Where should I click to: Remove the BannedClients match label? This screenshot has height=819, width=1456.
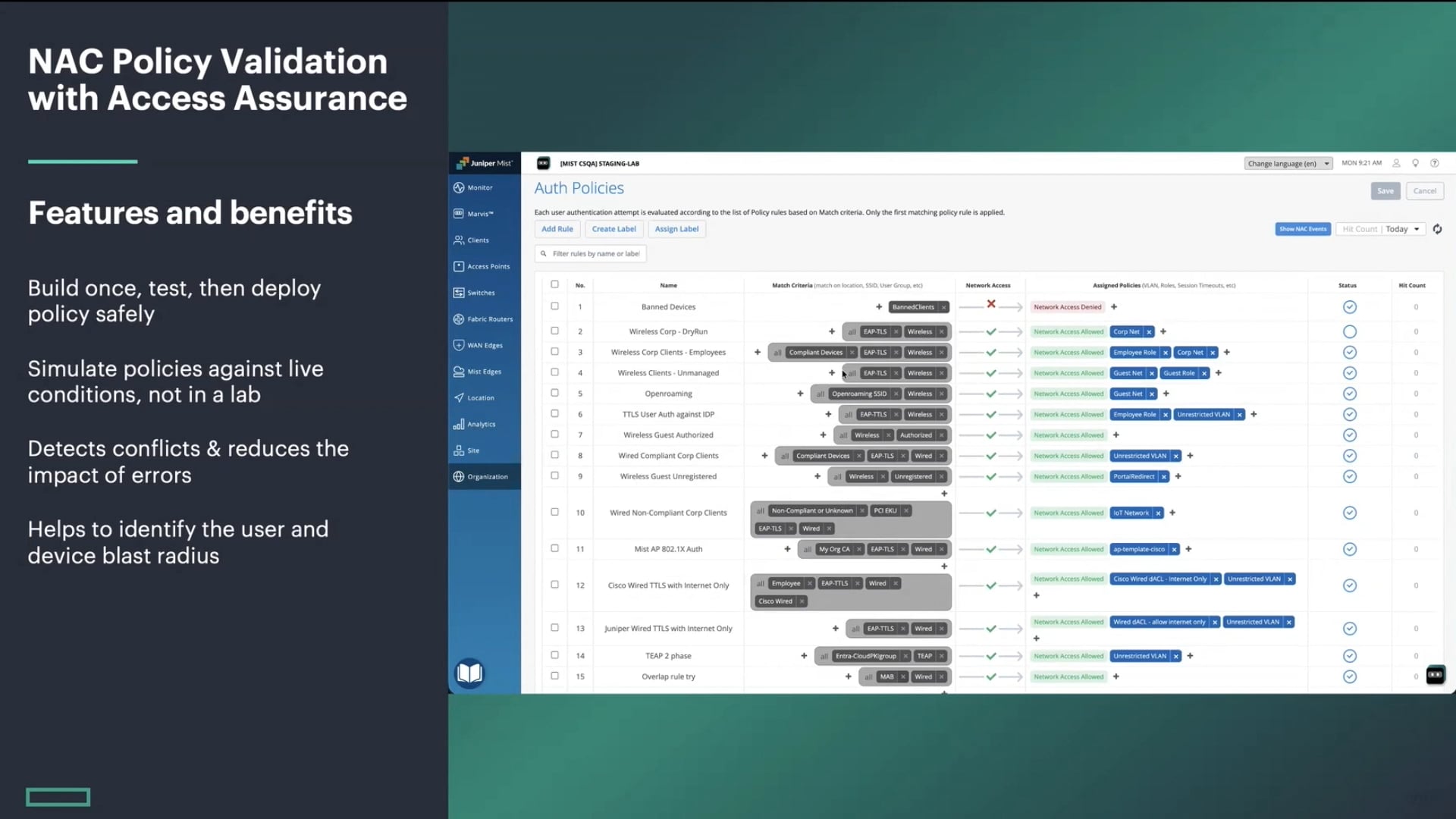[943, 307]
